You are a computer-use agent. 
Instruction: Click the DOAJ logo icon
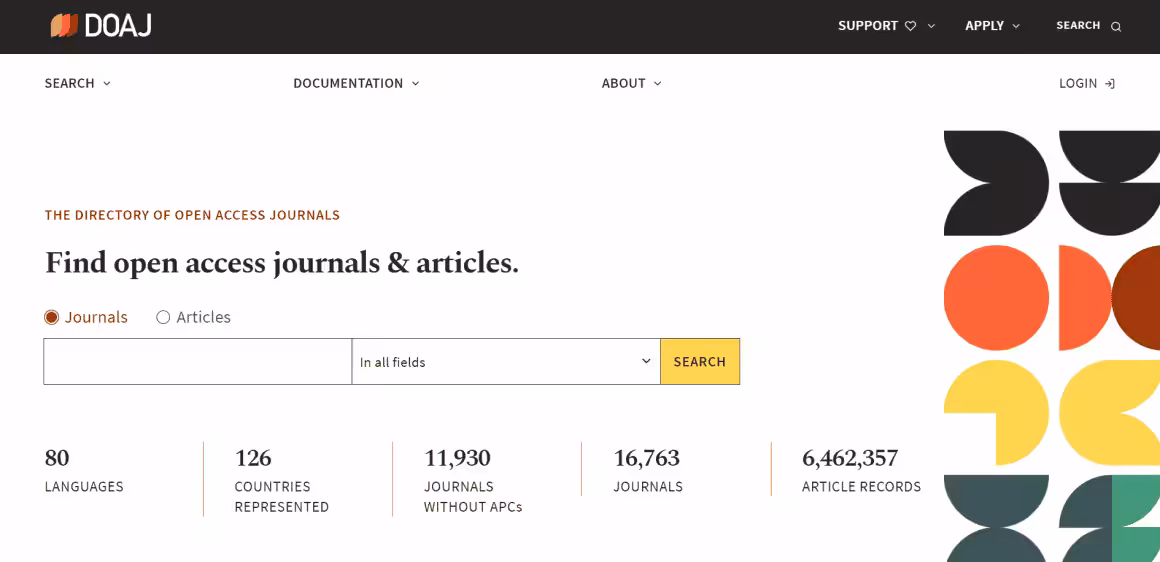[x=64, y=26]
